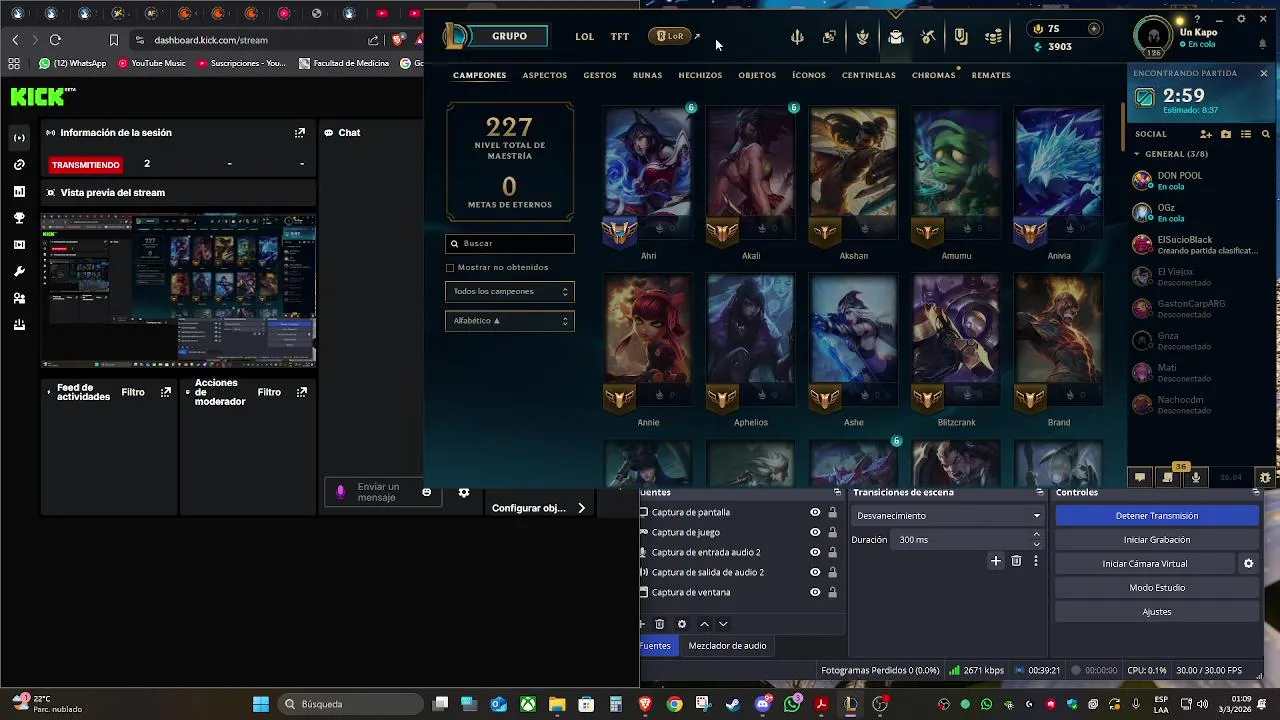The image size is (1280, 720).
Task: Toggle visibility of Captura de pantalla source
Action: [x=815, y=512]
